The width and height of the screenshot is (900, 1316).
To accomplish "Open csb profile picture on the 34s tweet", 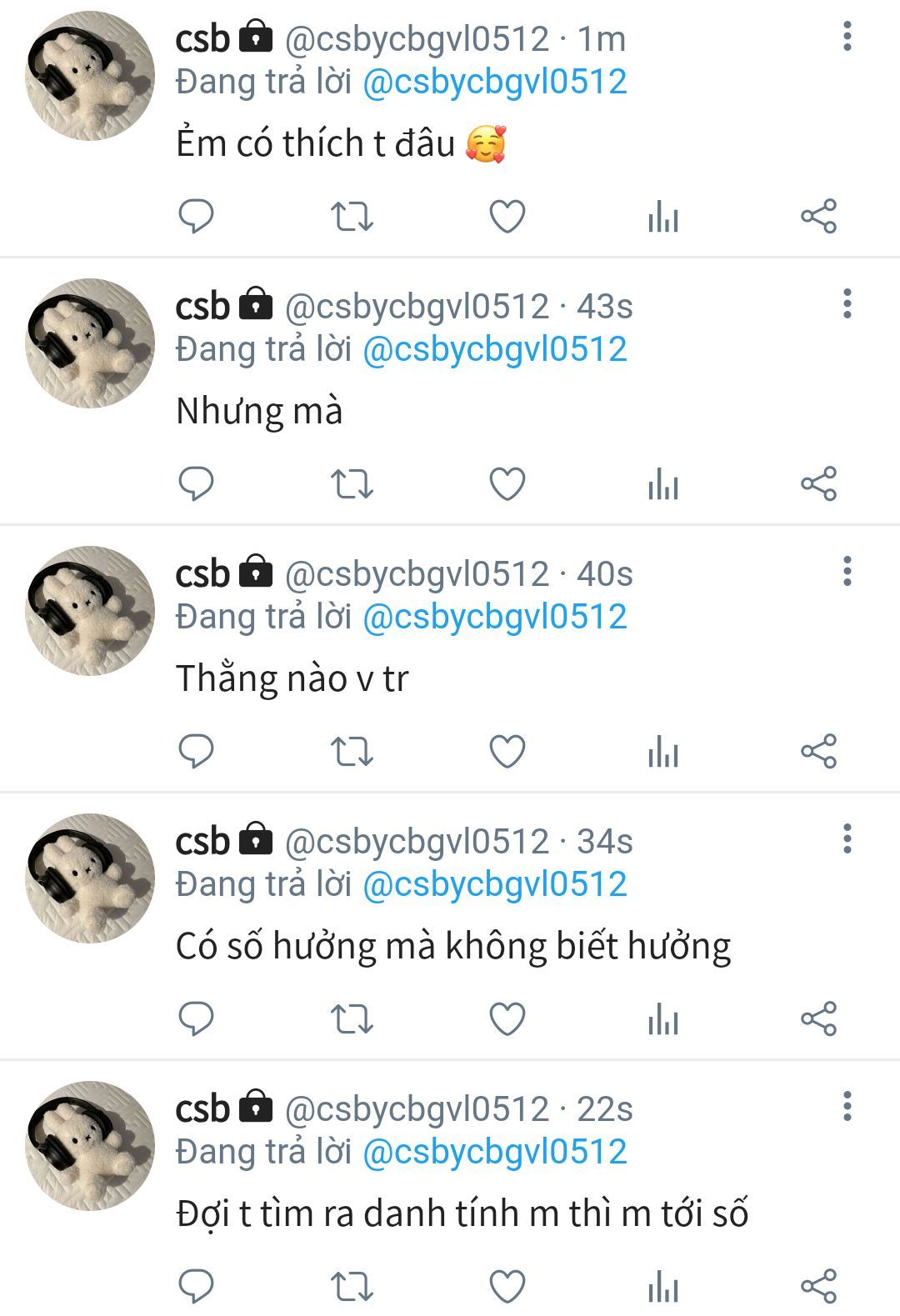I will click(90, 878).
